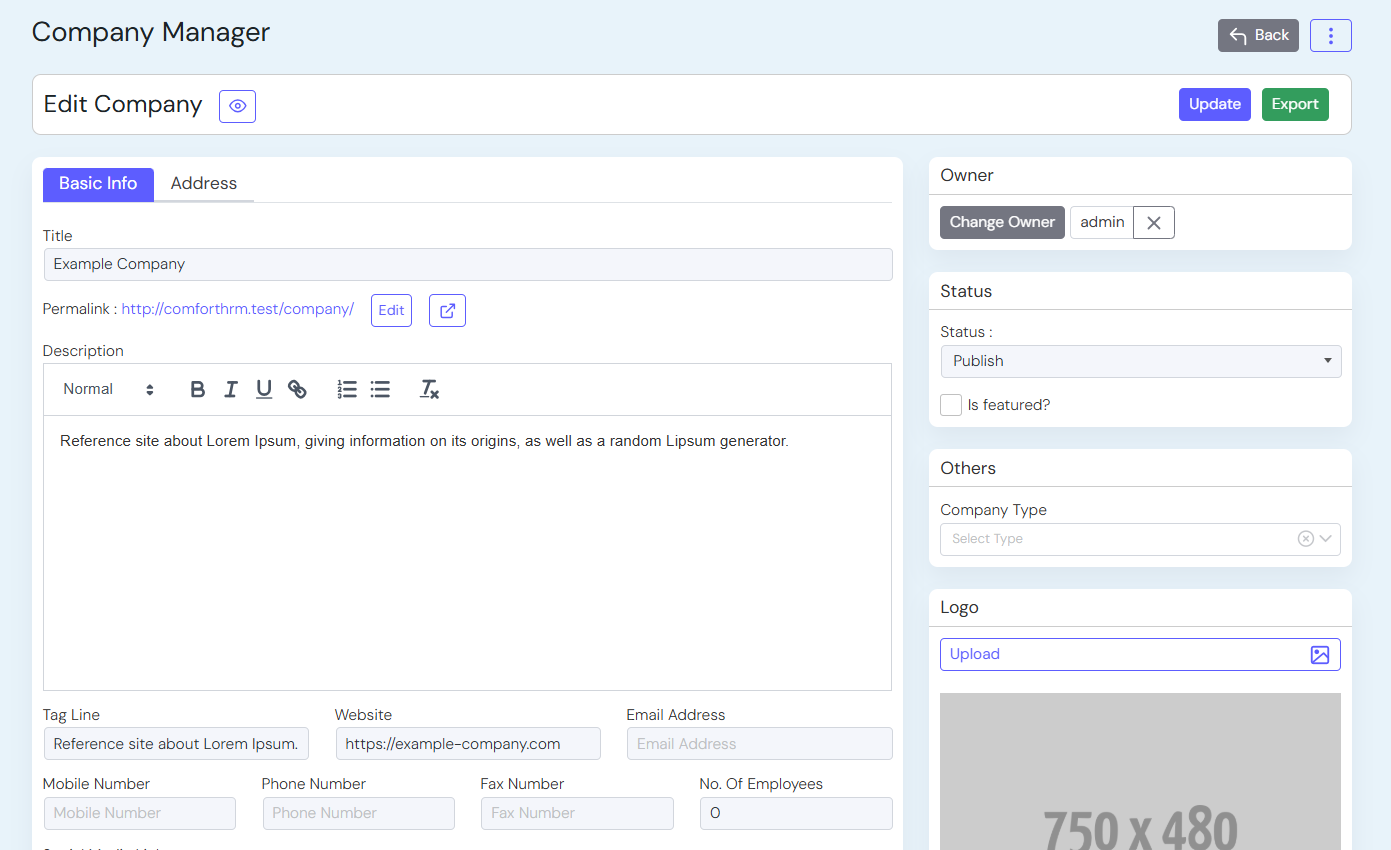This screenshot has height=850, width=1391.
Task: Remove admin owner with X button
Action: [x=1153, y=223]
